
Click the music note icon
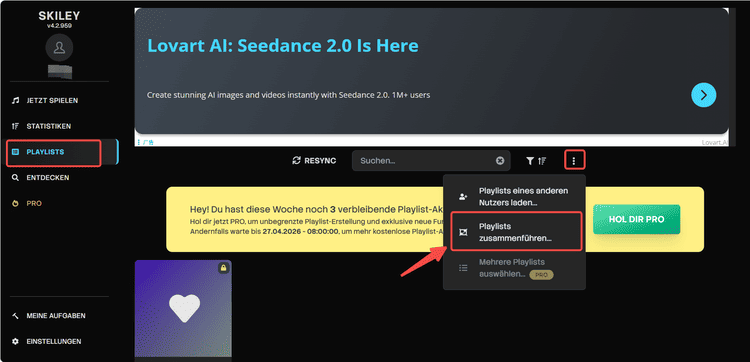click(x=16, y=100)
